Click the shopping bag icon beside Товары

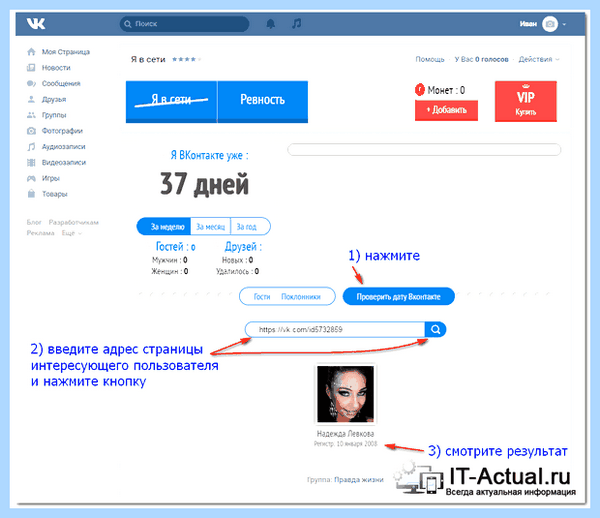[31, 194]
